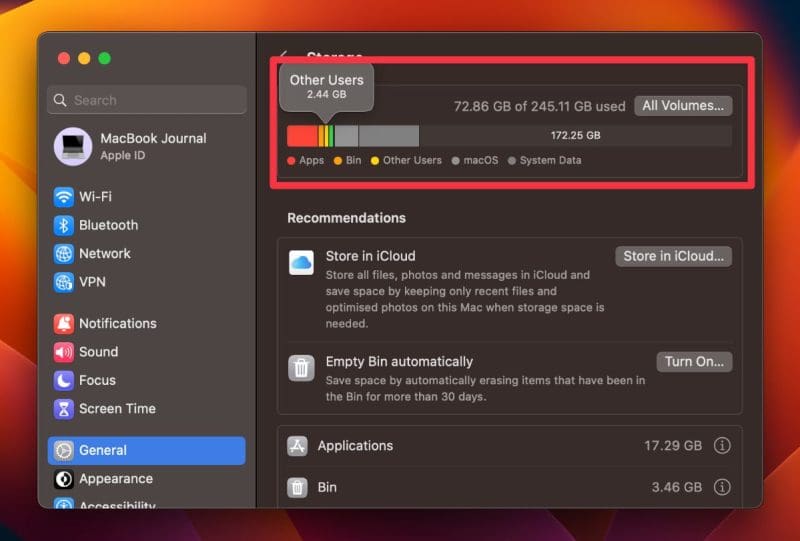Open the Notifications bell icon
The height and width of the screenshot is (541, 800).
[64, 324]
